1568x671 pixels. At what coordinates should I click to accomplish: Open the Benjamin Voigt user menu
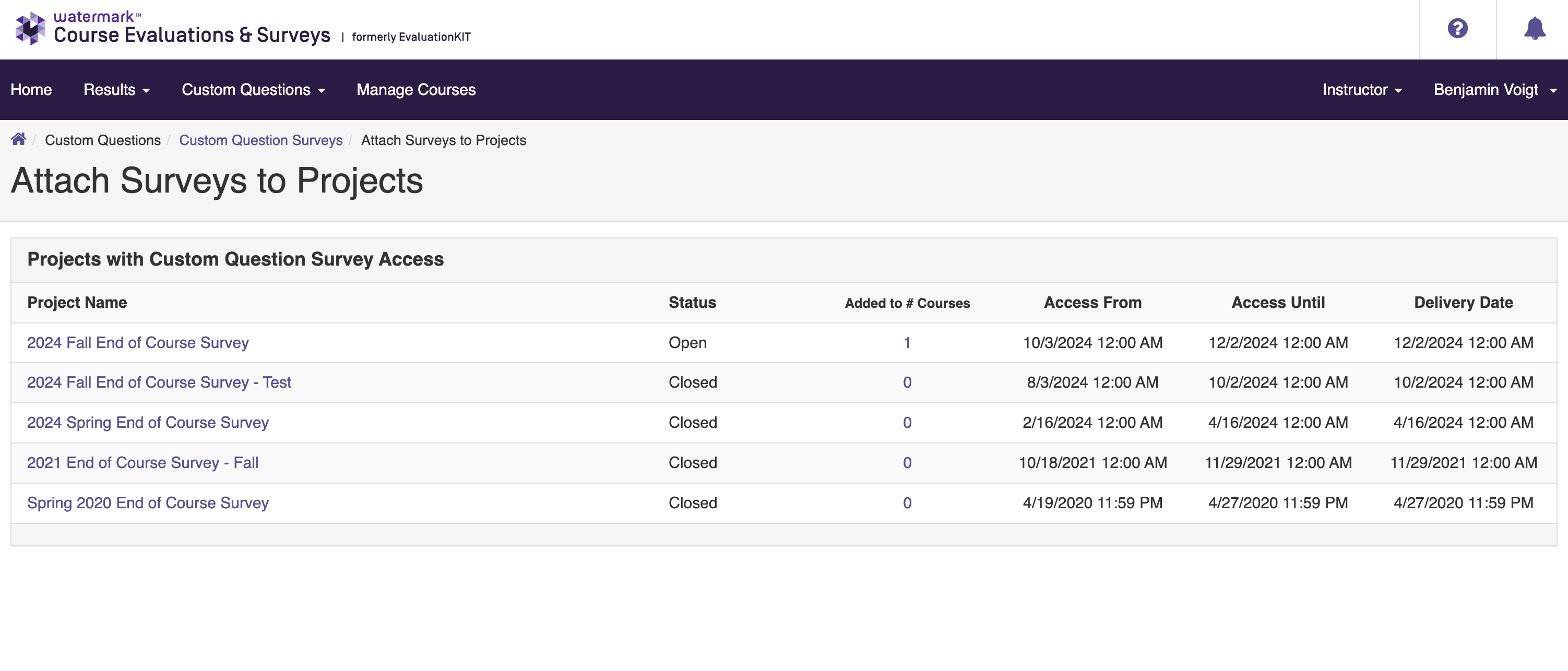[x=1494, y=90]
